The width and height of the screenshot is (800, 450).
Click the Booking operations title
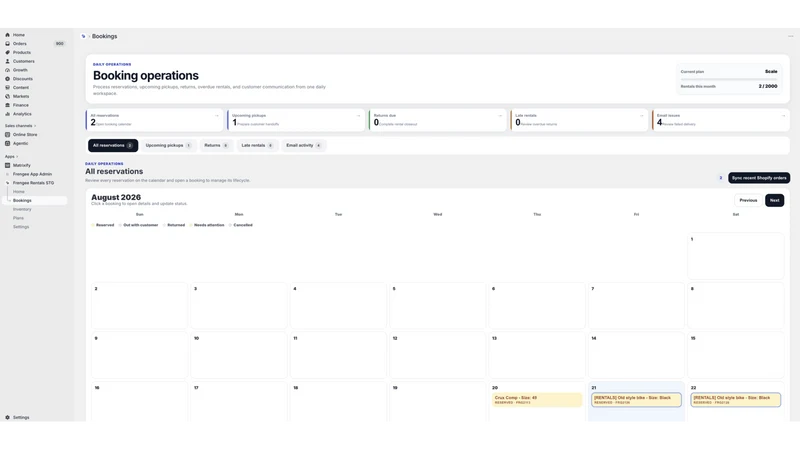click(x=146, y=76)
